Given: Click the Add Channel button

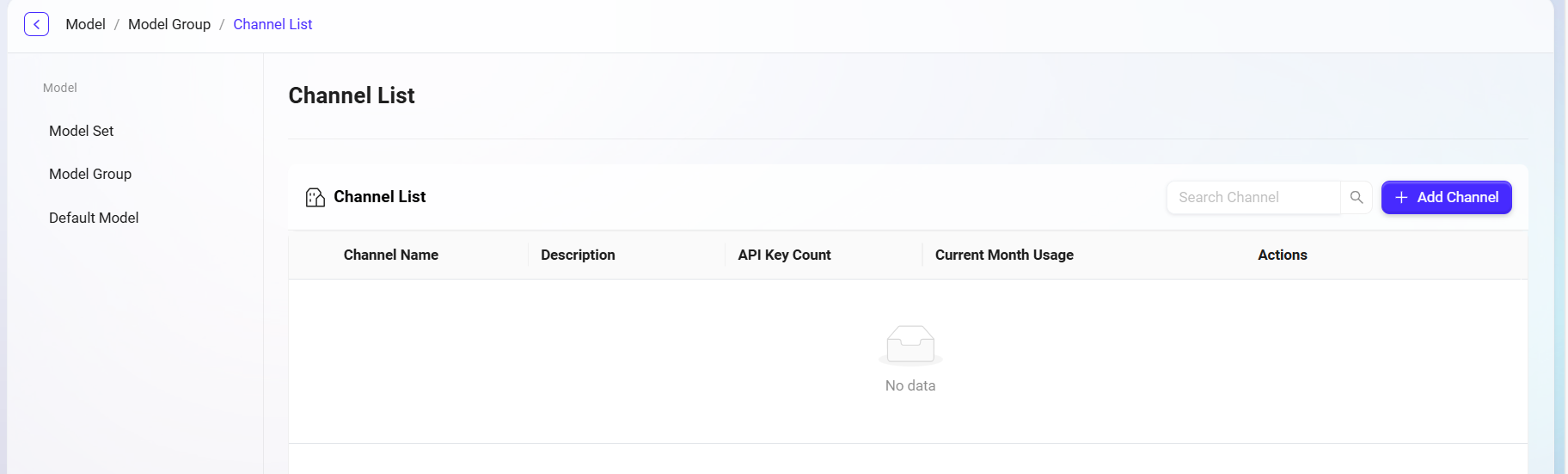Looking at the screenshot, I should pyautogui.click(x=1446, y=197).
